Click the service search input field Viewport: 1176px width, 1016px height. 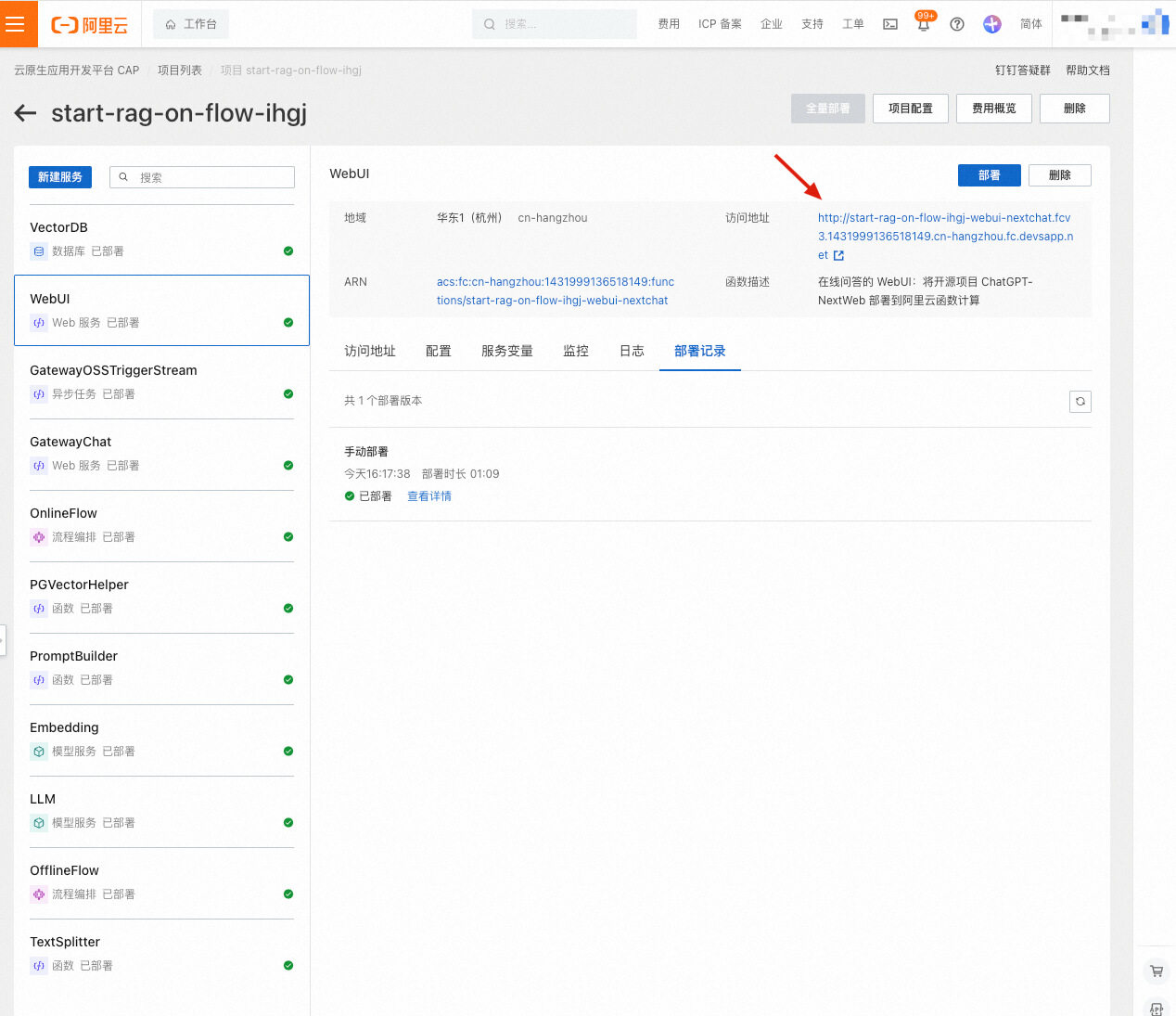202,177
